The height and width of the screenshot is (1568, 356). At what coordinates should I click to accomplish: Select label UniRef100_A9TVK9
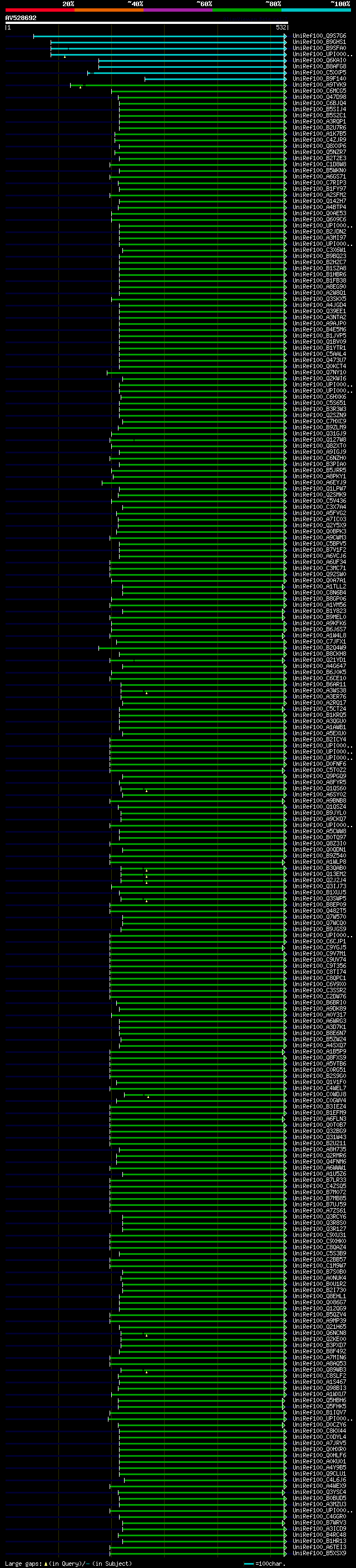coord(319,85)
